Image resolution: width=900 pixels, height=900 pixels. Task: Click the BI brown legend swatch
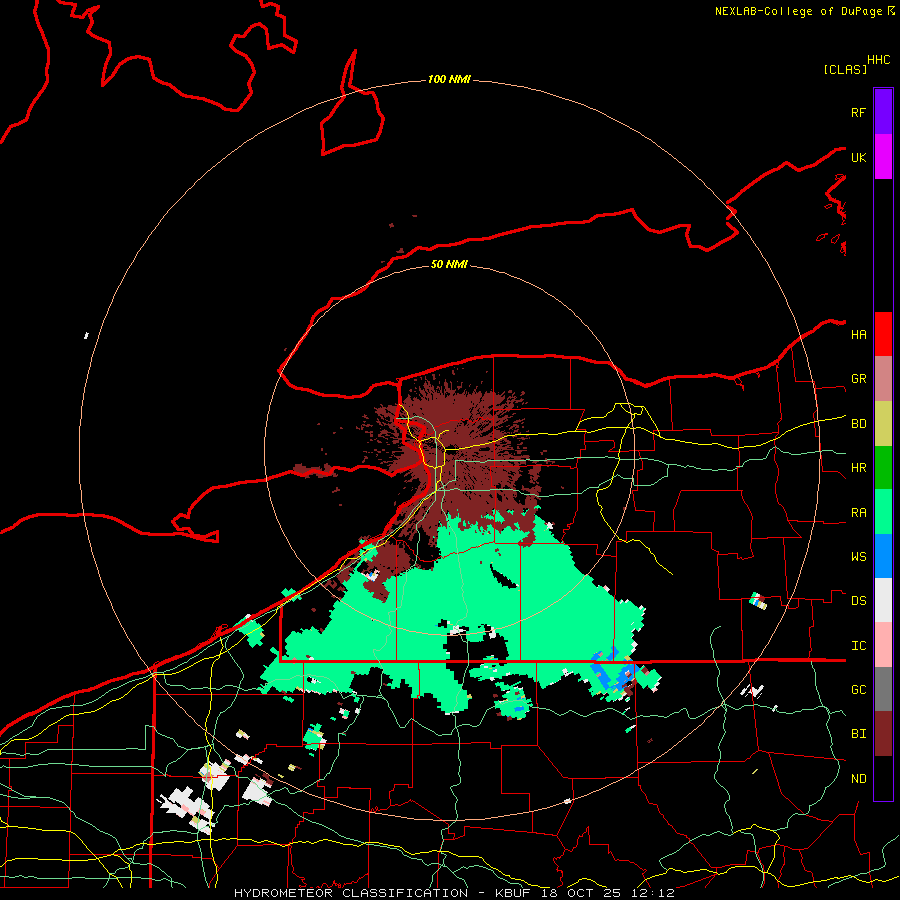tap(883, 734)
